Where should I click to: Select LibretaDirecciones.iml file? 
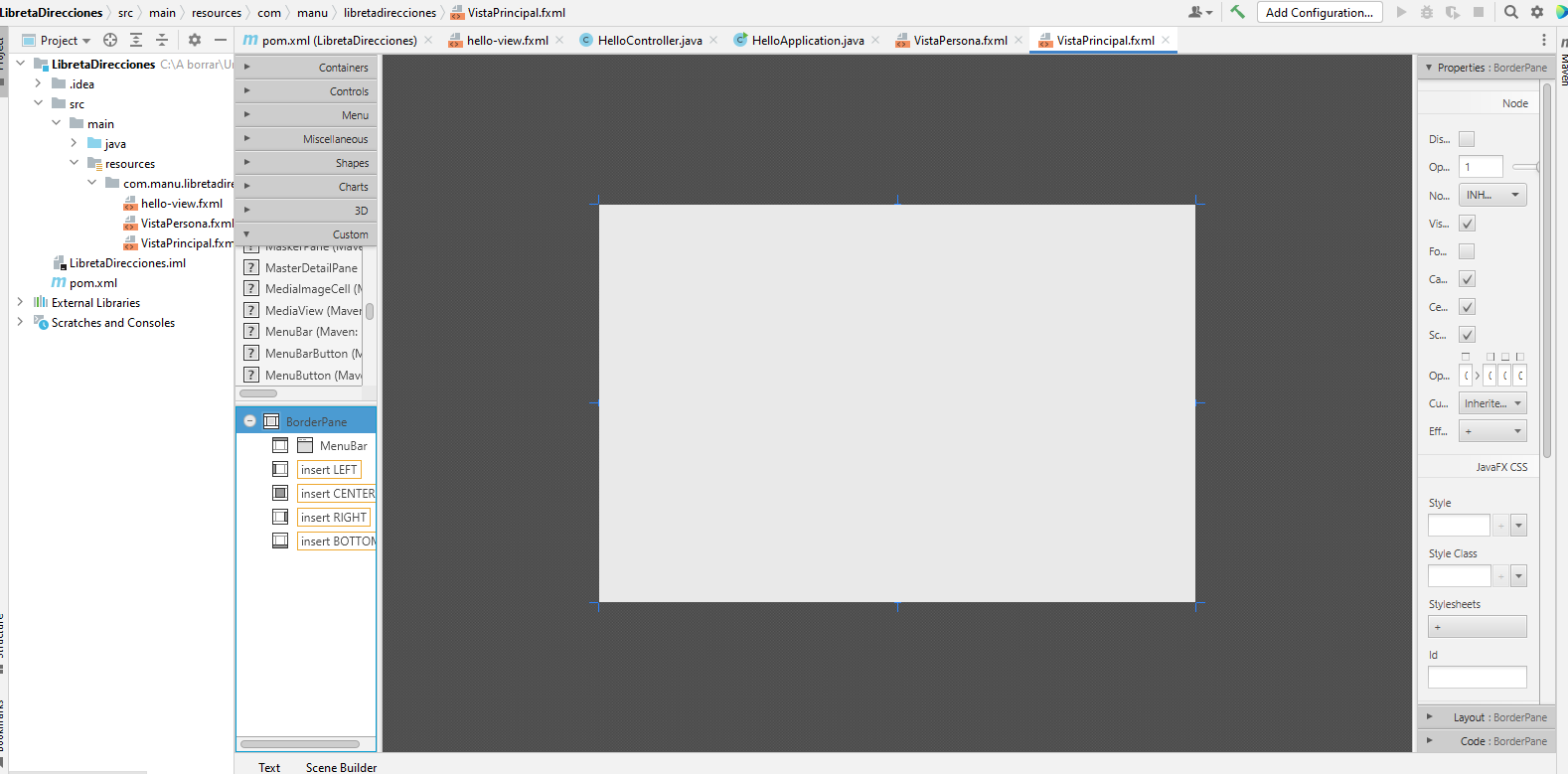[x=119, y=263]
